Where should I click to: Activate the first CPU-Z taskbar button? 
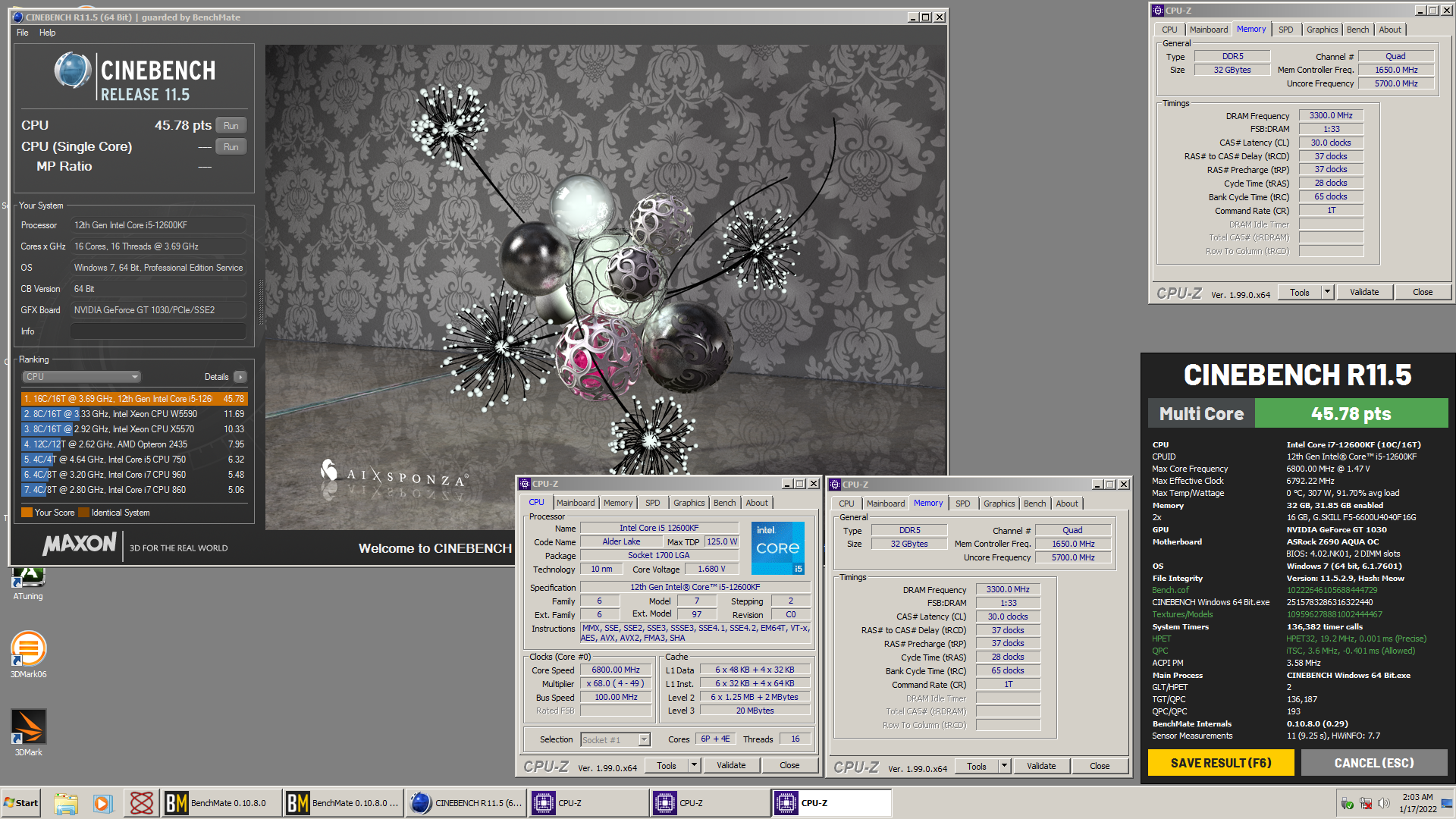[587, 803]
